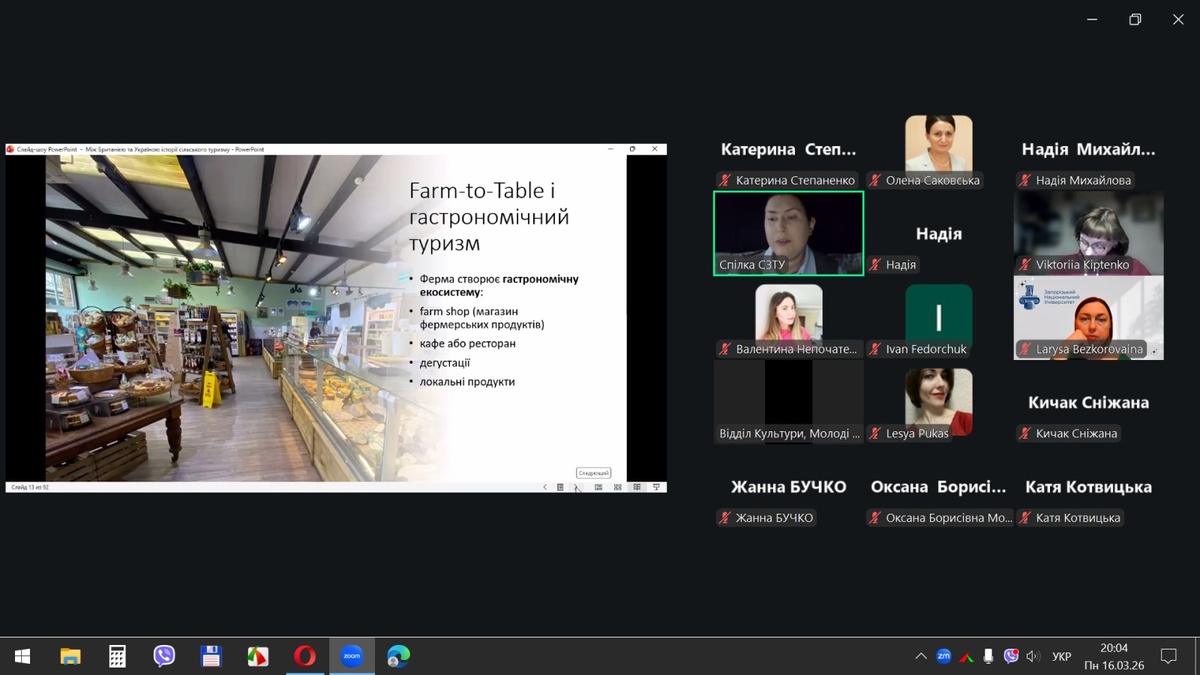Click the previous slide arrow in PowerPoint

[545, 487]
